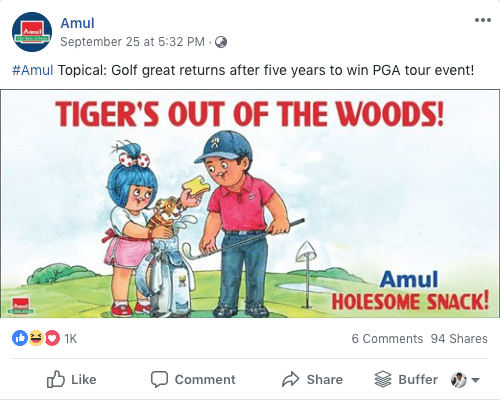Open the Amul page name link
The height and width of the screenshot is (410, 500).
point(77,23)
